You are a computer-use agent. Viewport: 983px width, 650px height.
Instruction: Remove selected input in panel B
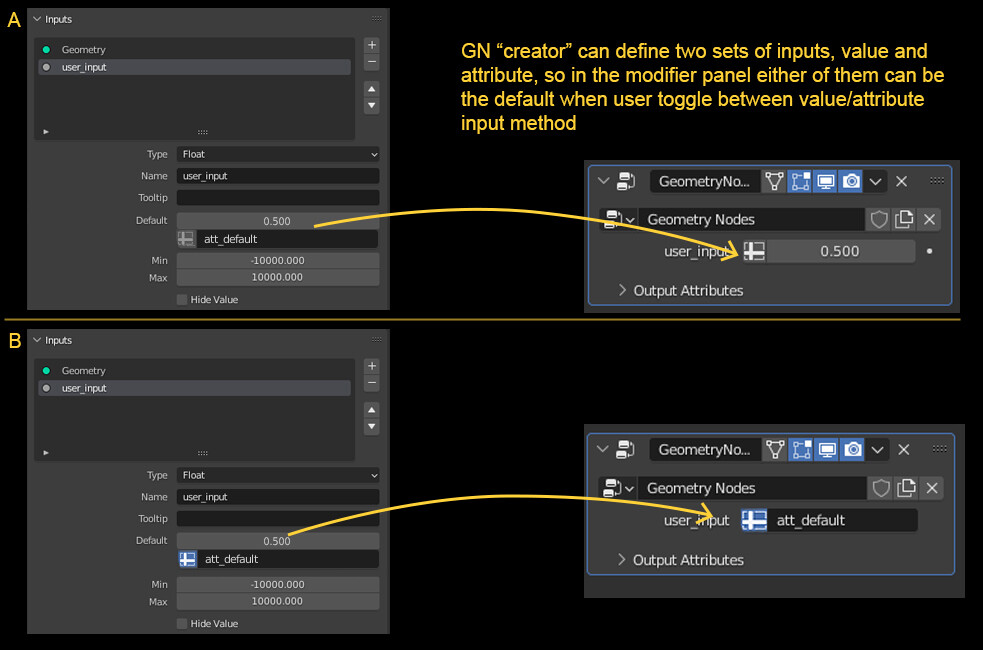coord(372,382)
